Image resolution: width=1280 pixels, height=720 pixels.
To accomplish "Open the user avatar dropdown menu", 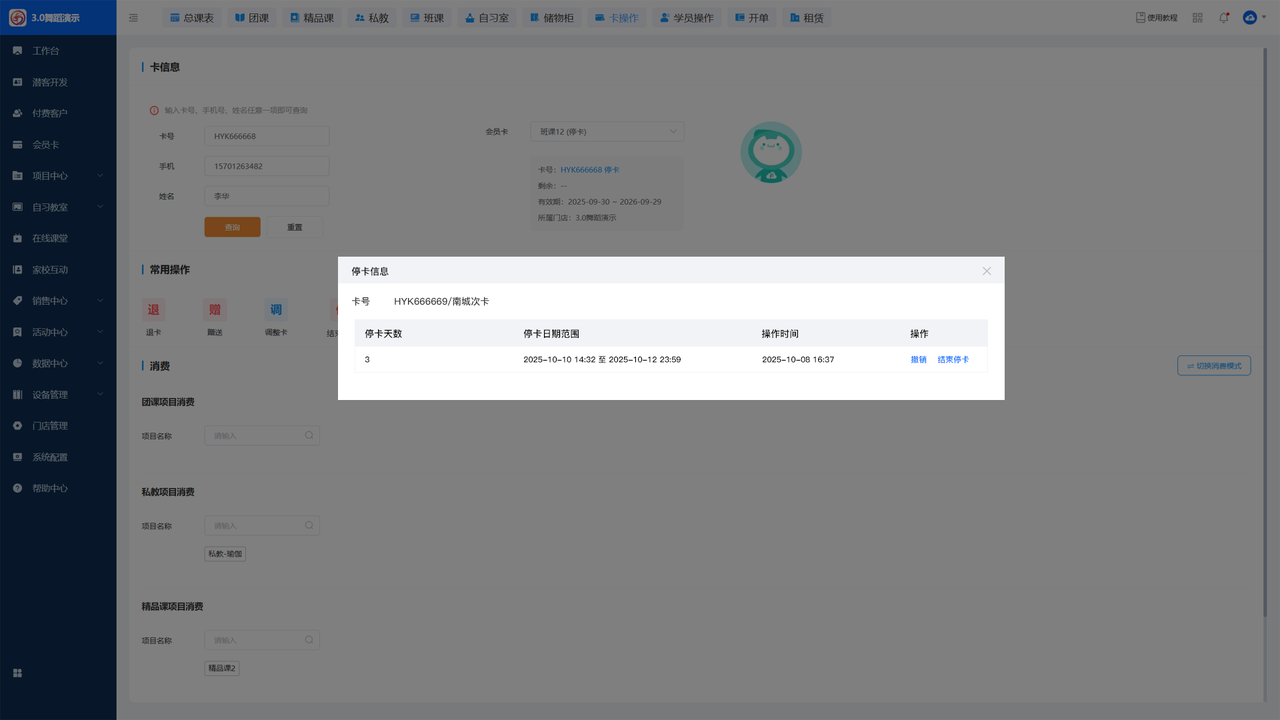I will 1255,18.
